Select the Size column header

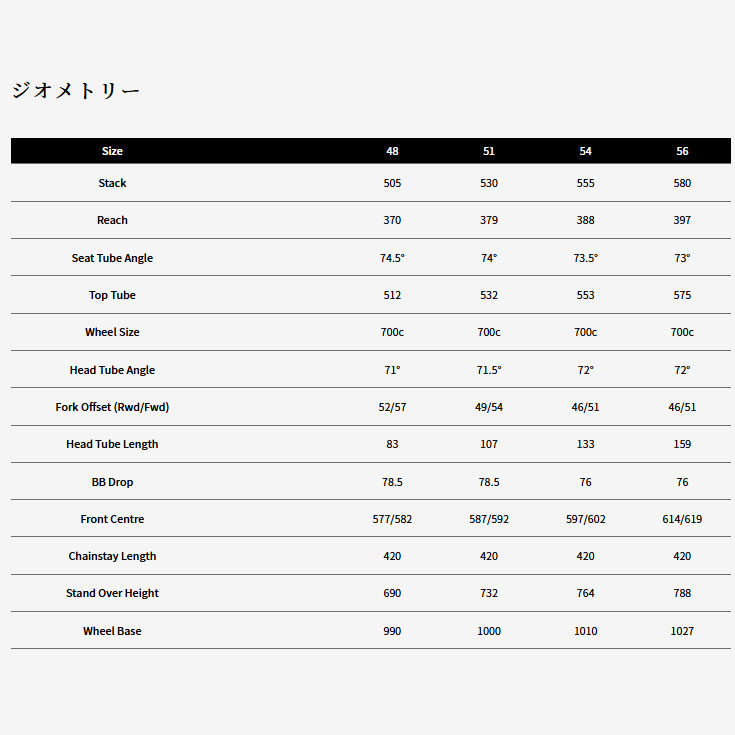[x=112, y=151]
